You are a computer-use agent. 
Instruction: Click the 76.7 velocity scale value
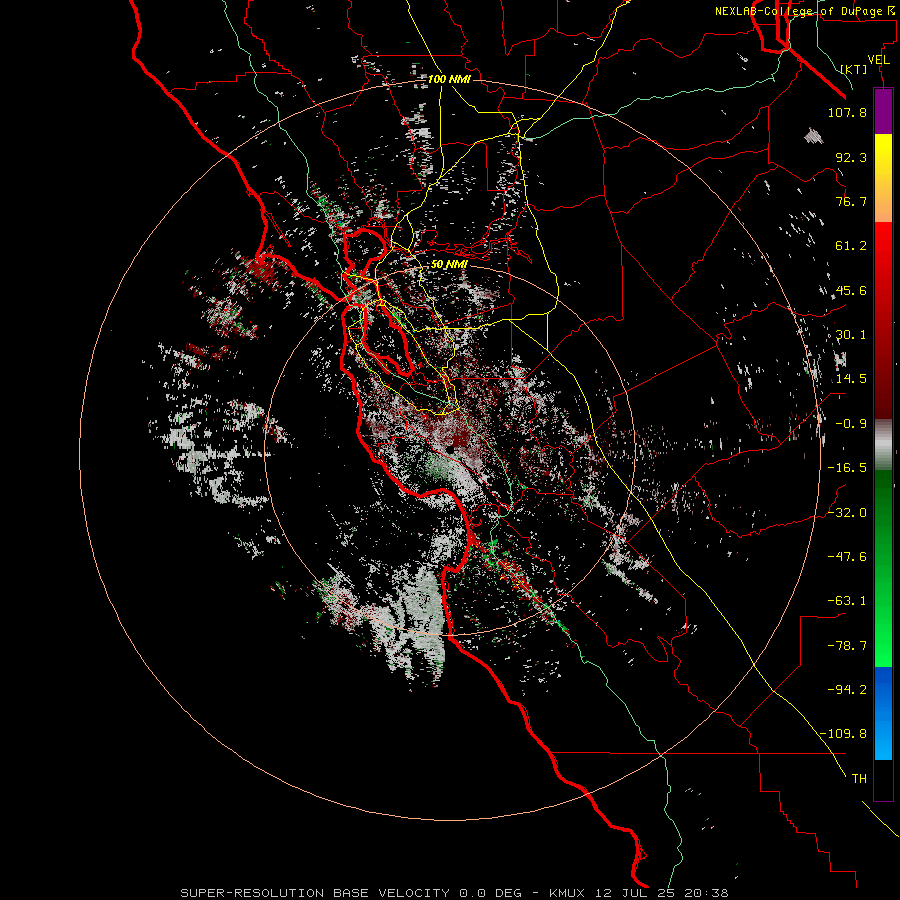pos(851,201)
